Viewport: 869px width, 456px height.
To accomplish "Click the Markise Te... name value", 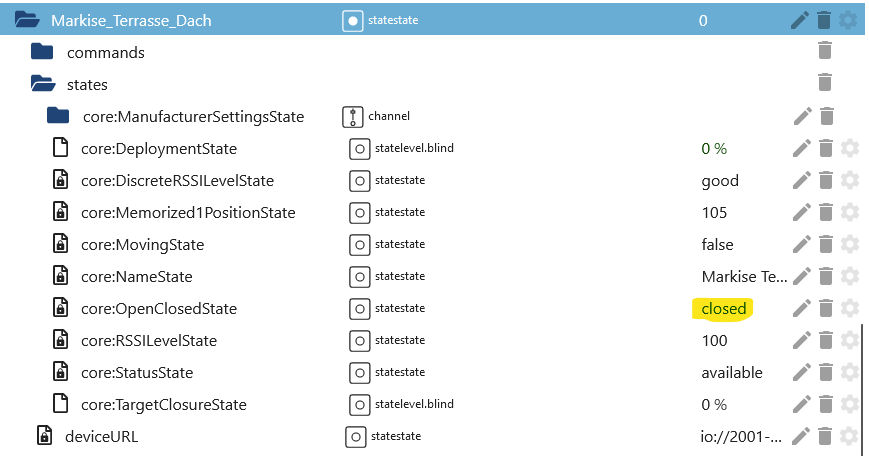I will (x=745, y=276).
